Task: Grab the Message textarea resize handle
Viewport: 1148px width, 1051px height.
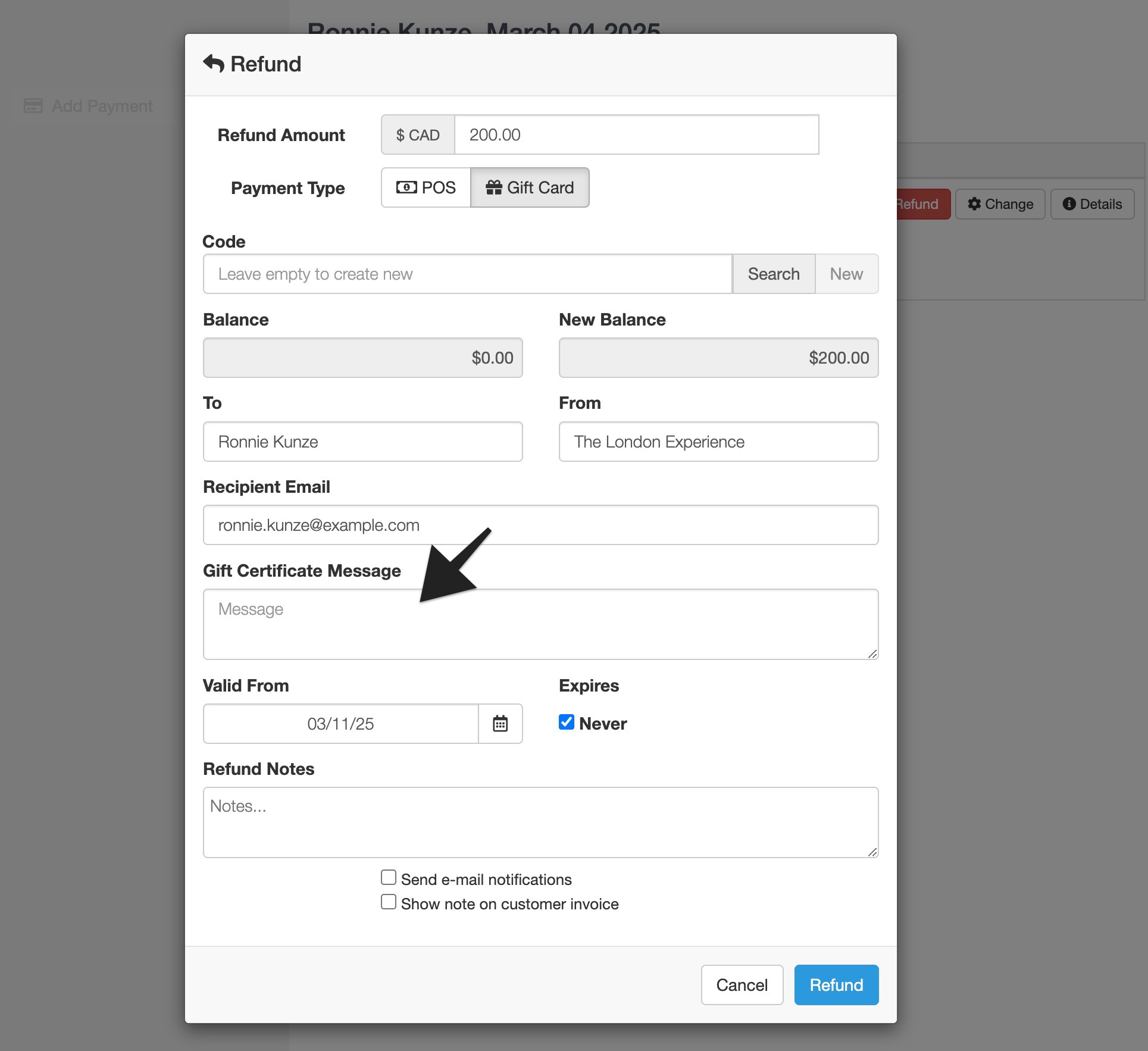Action: pyautogui.click(x=872, y=653)
